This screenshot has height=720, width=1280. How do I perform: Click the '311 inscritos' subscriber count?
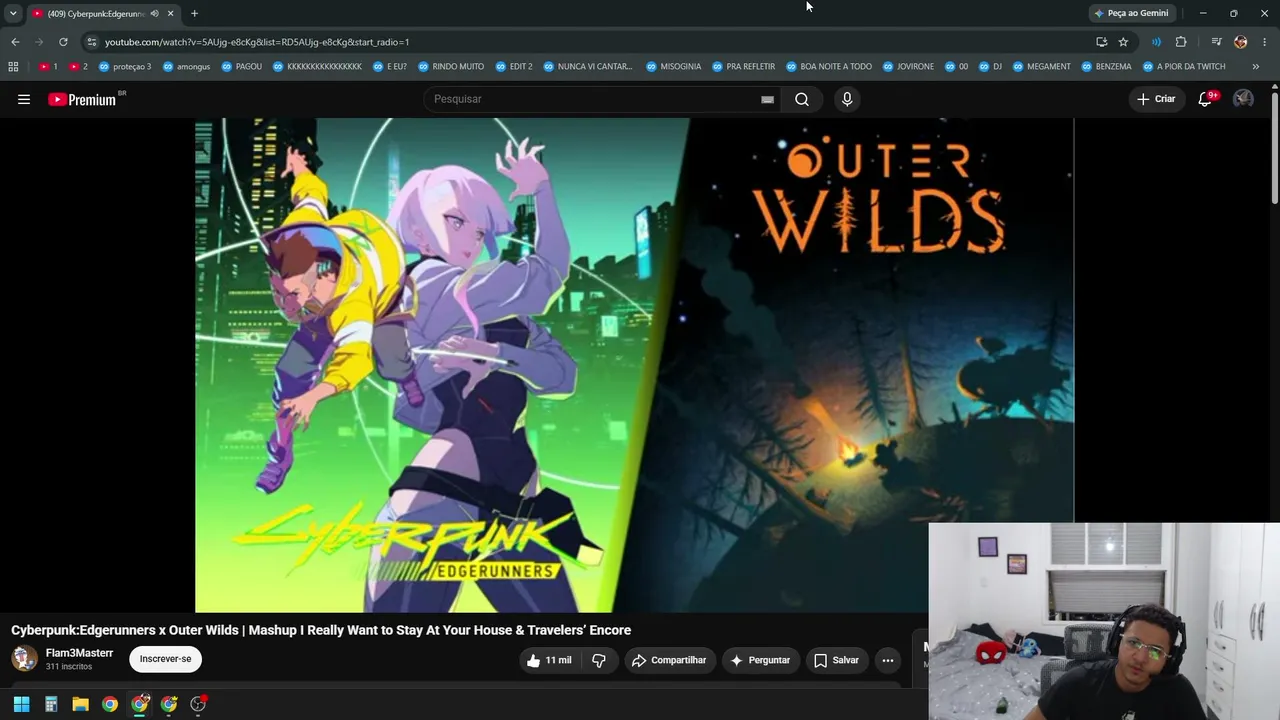[x=69, y=667]
